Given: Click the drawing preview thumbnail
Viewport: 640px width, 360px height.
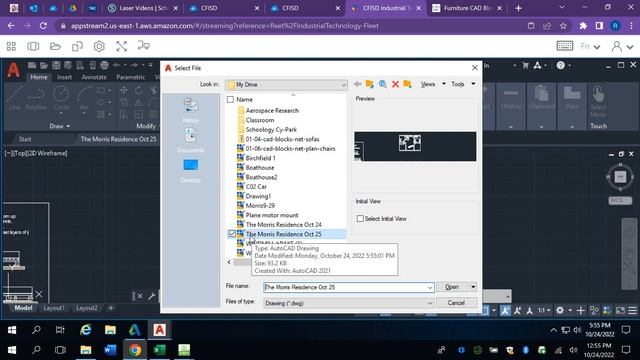Looking at the screenshot, I should tap(415, 146).
